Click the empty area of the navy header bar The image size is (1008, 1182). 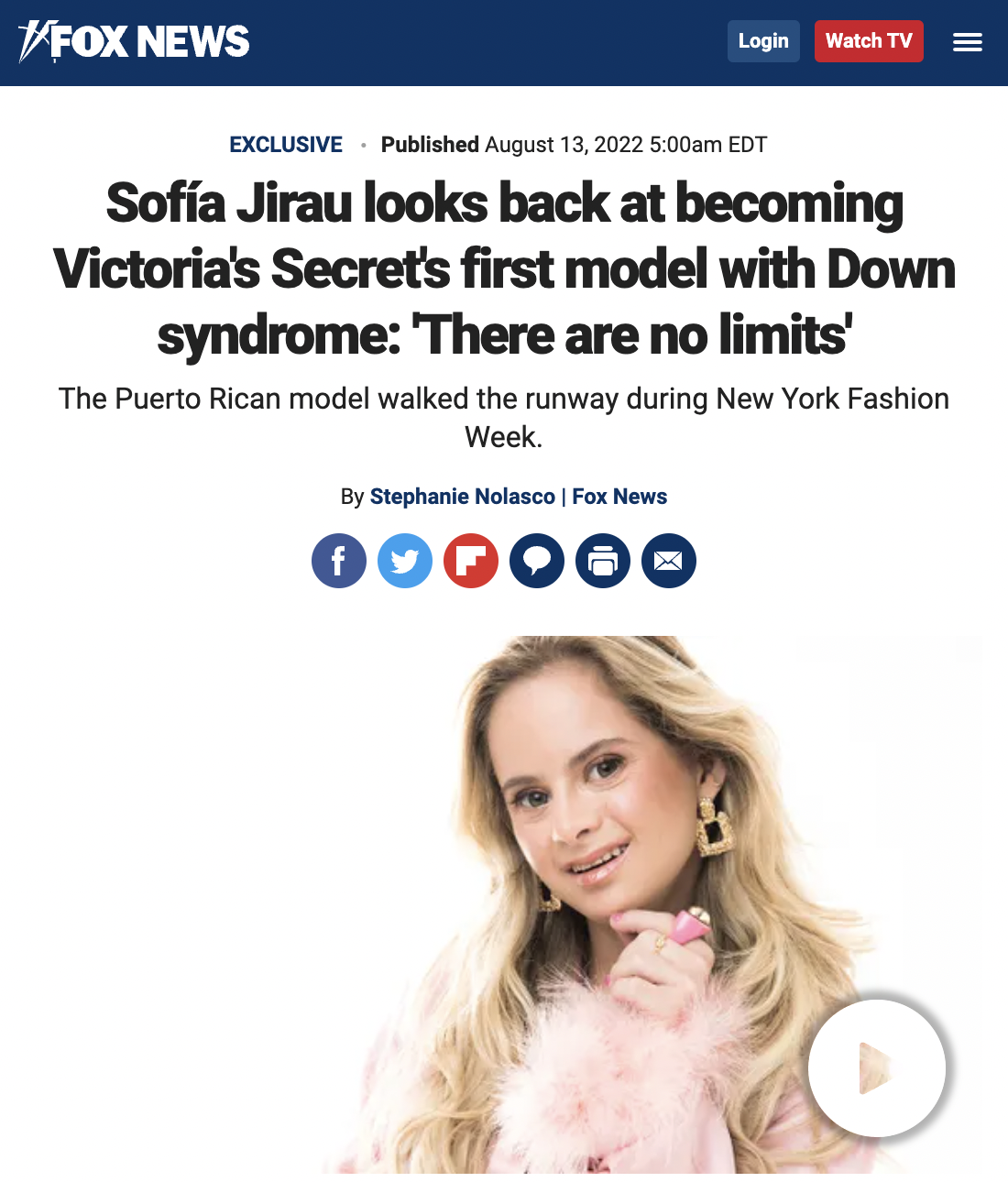pyautogui.click(x=486, y=42)
